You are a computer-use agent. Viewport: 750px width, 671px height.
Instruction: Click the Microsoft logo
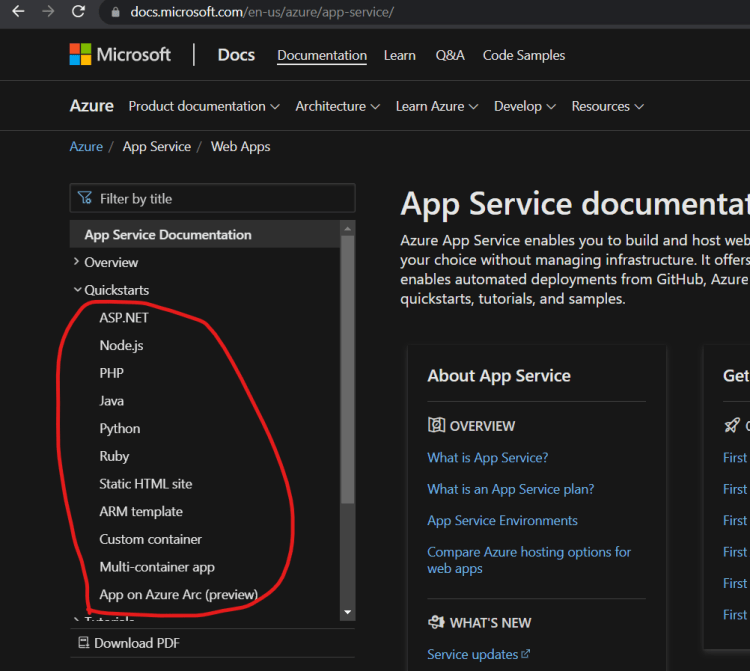(120, 55)
